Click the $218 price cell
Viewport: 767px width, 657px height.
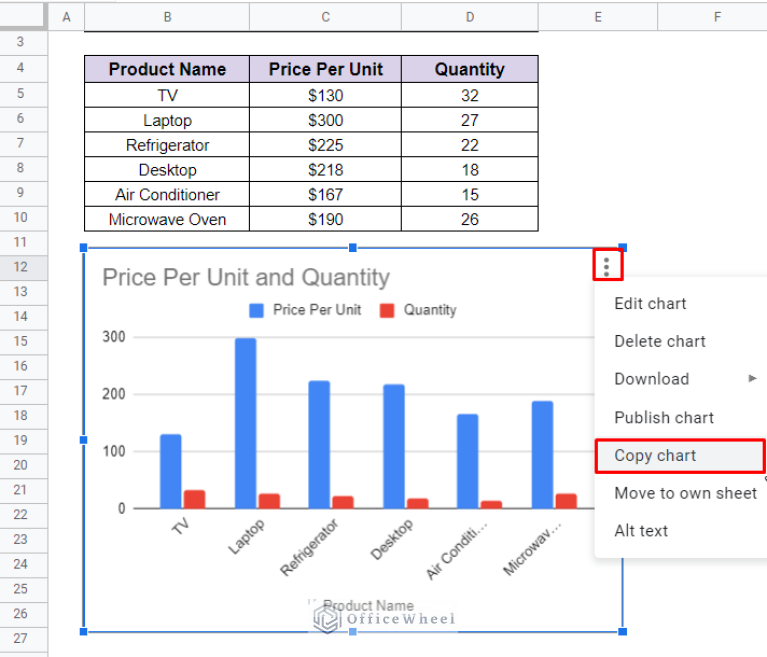(x=325, y=170)
